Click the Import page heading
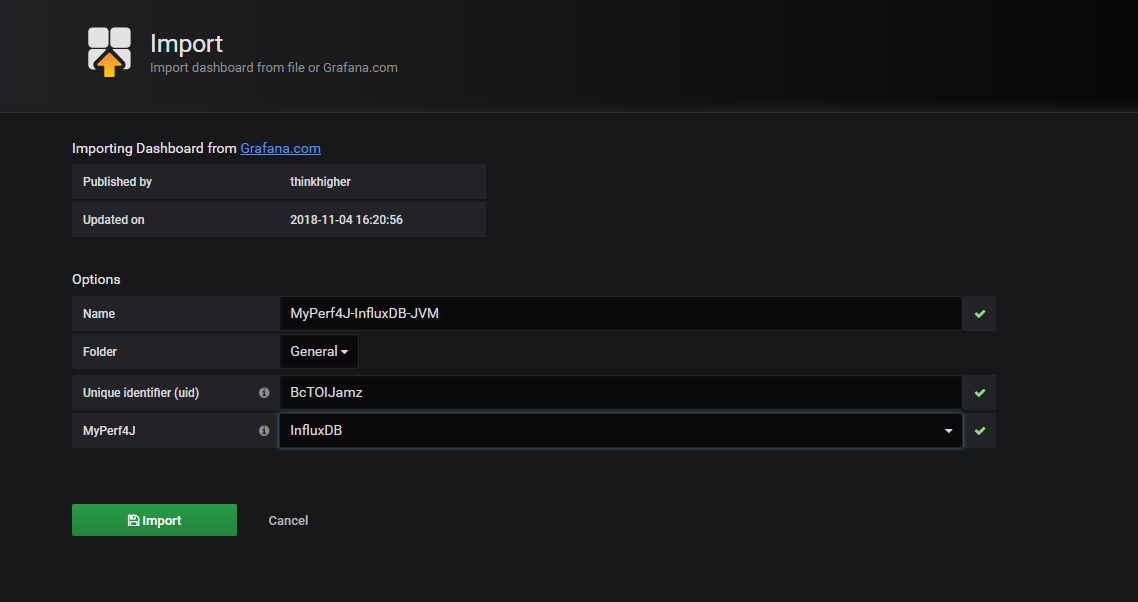This screenshot has height=602, width=1138. [x=186, y=44]
